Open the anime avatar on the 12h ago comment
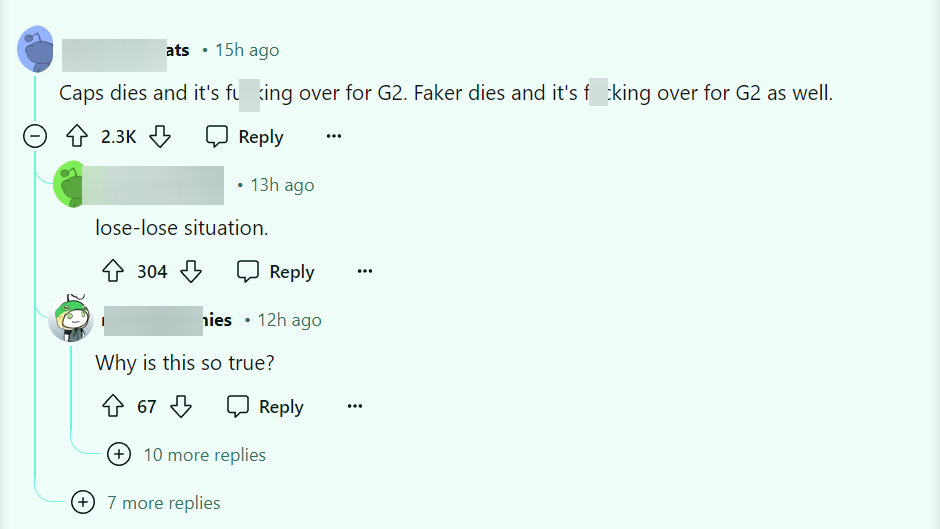The height and width of the screenshot is (529, 940). point(72,319)
